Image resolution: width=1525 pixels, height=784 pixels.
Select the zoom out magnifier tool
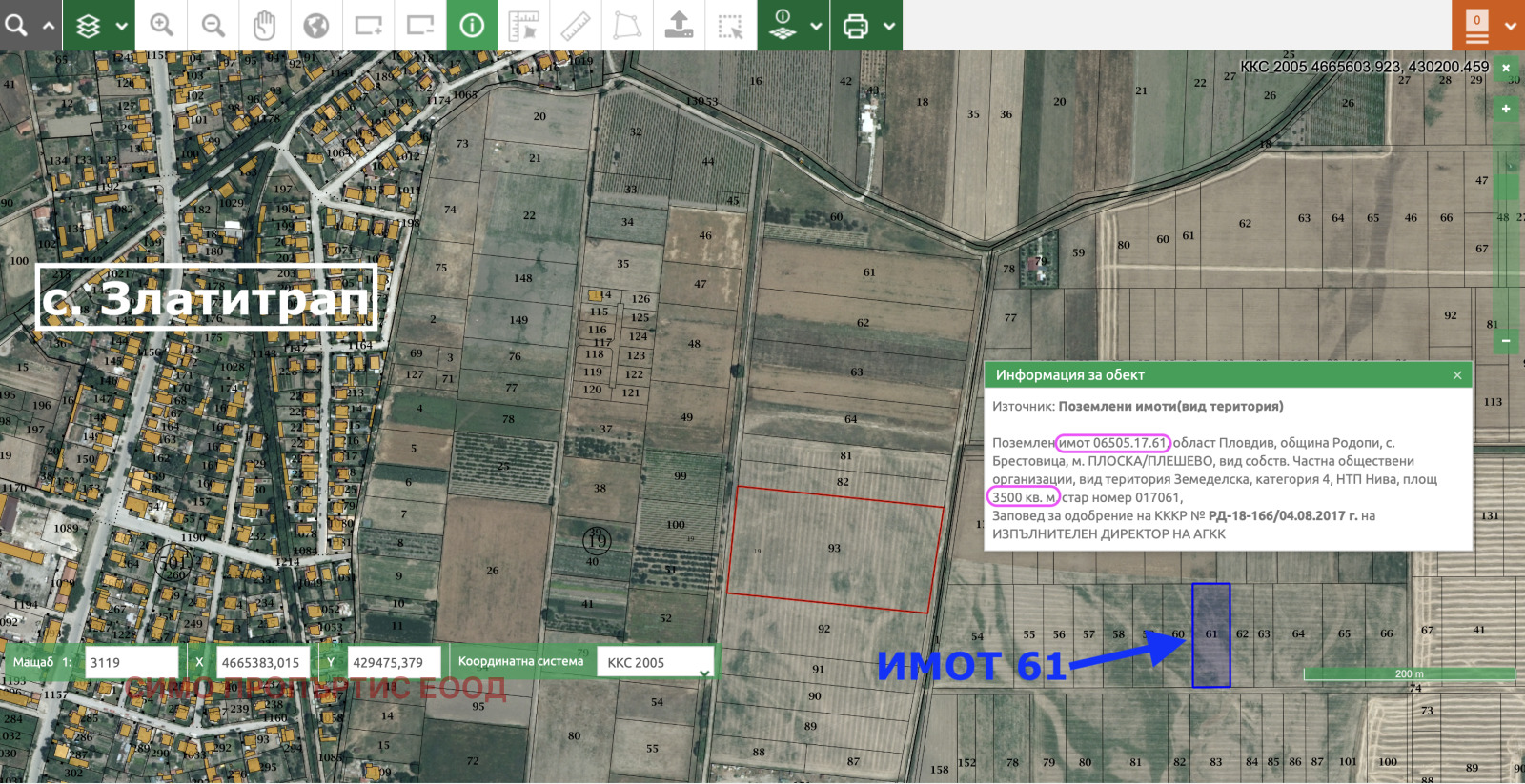tap(213, 25)
